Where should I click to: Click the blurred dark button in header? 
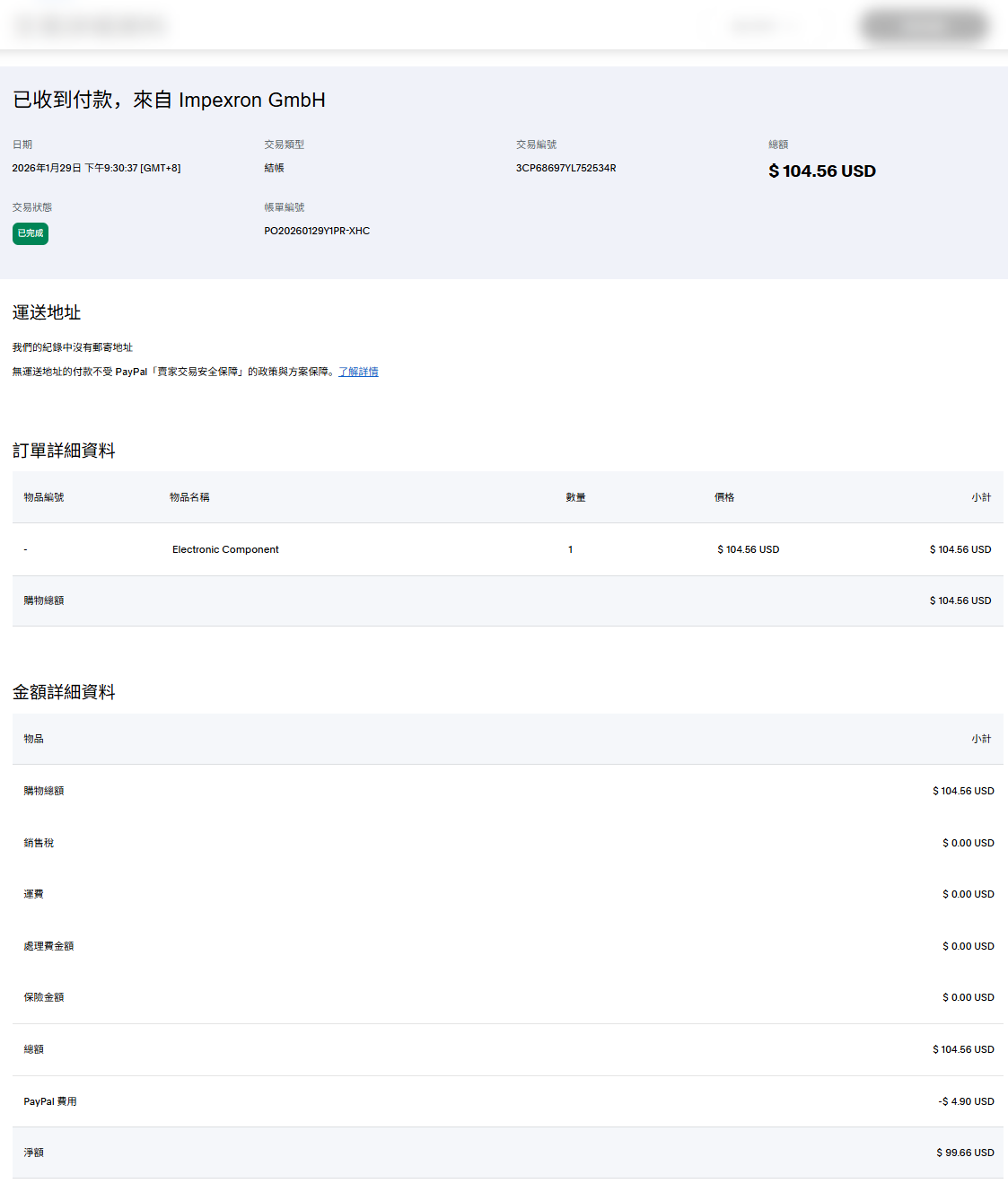click(x=924, y=26)
